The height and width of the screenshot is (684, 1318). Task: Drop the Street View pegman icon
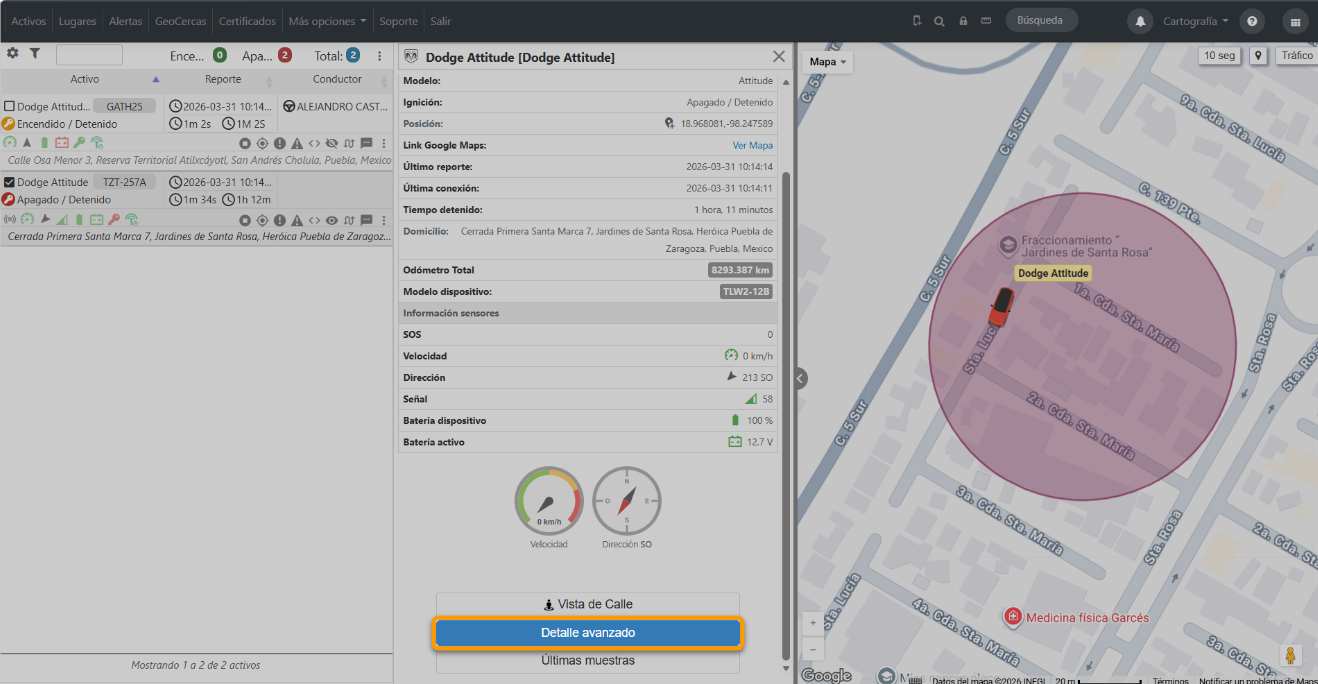point(1291,656)
